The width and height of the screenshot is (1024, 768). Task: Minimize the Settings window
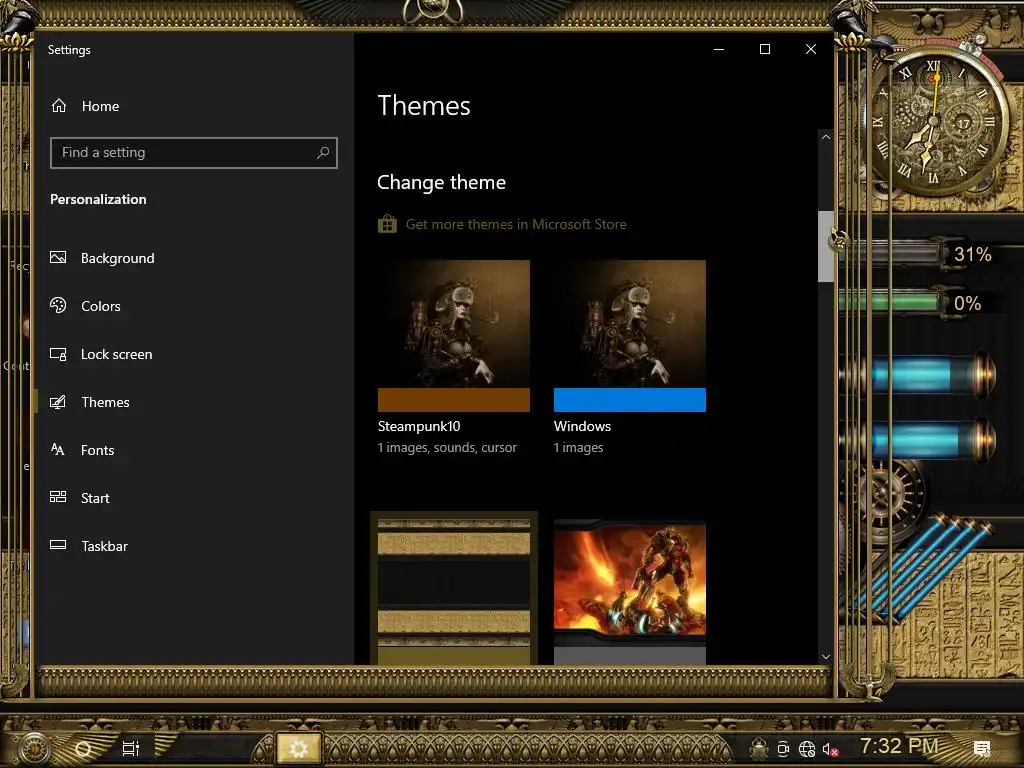(x=719, y=50)
